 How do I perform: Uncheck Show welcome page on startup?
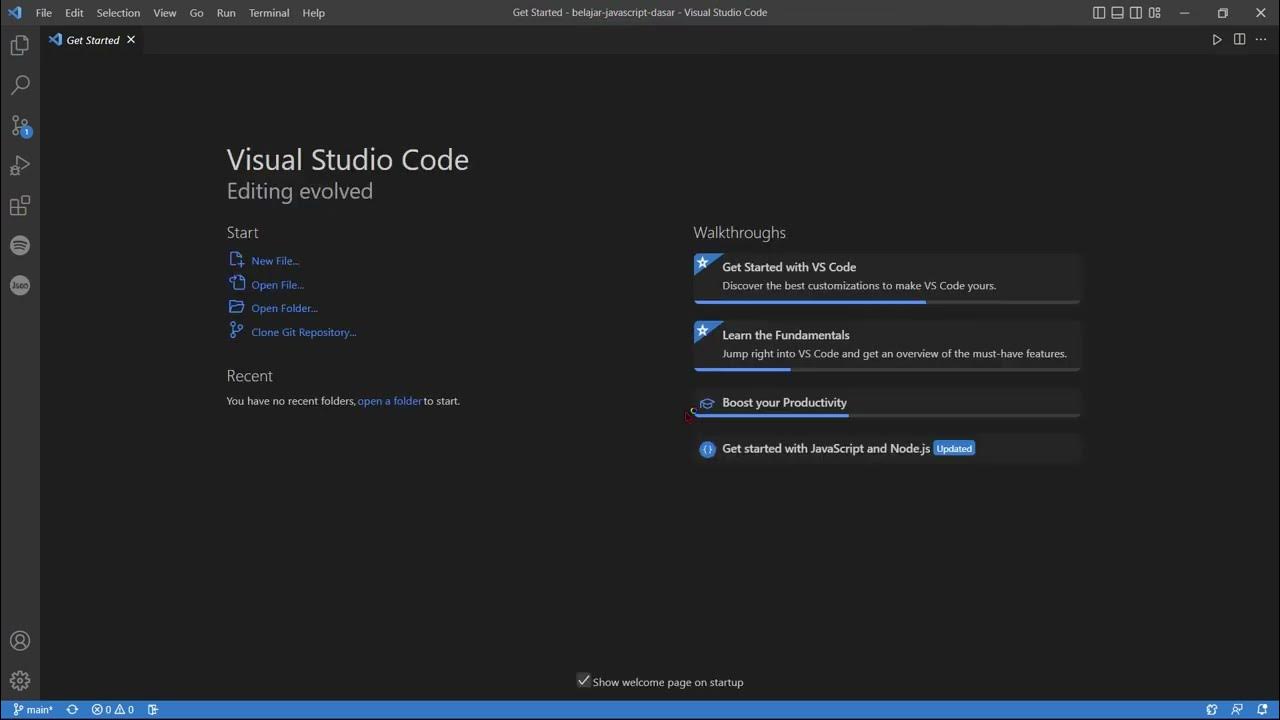584,681
